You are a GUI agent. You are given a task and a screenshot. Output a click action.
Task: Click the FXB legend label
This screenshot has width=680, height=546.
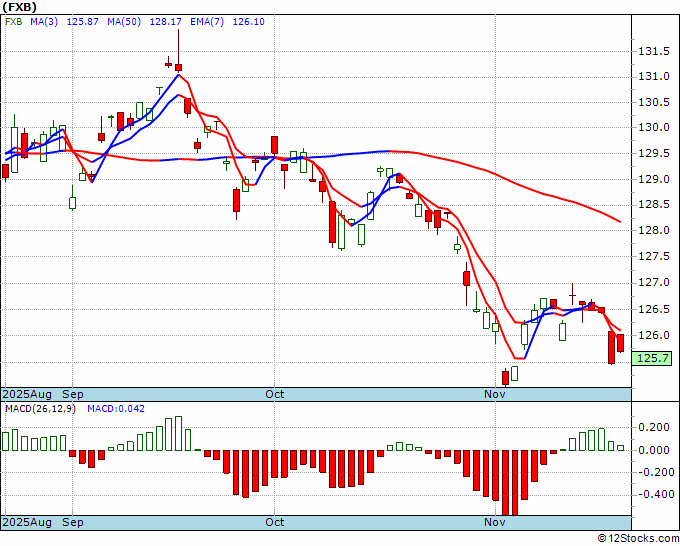[13, 22]
